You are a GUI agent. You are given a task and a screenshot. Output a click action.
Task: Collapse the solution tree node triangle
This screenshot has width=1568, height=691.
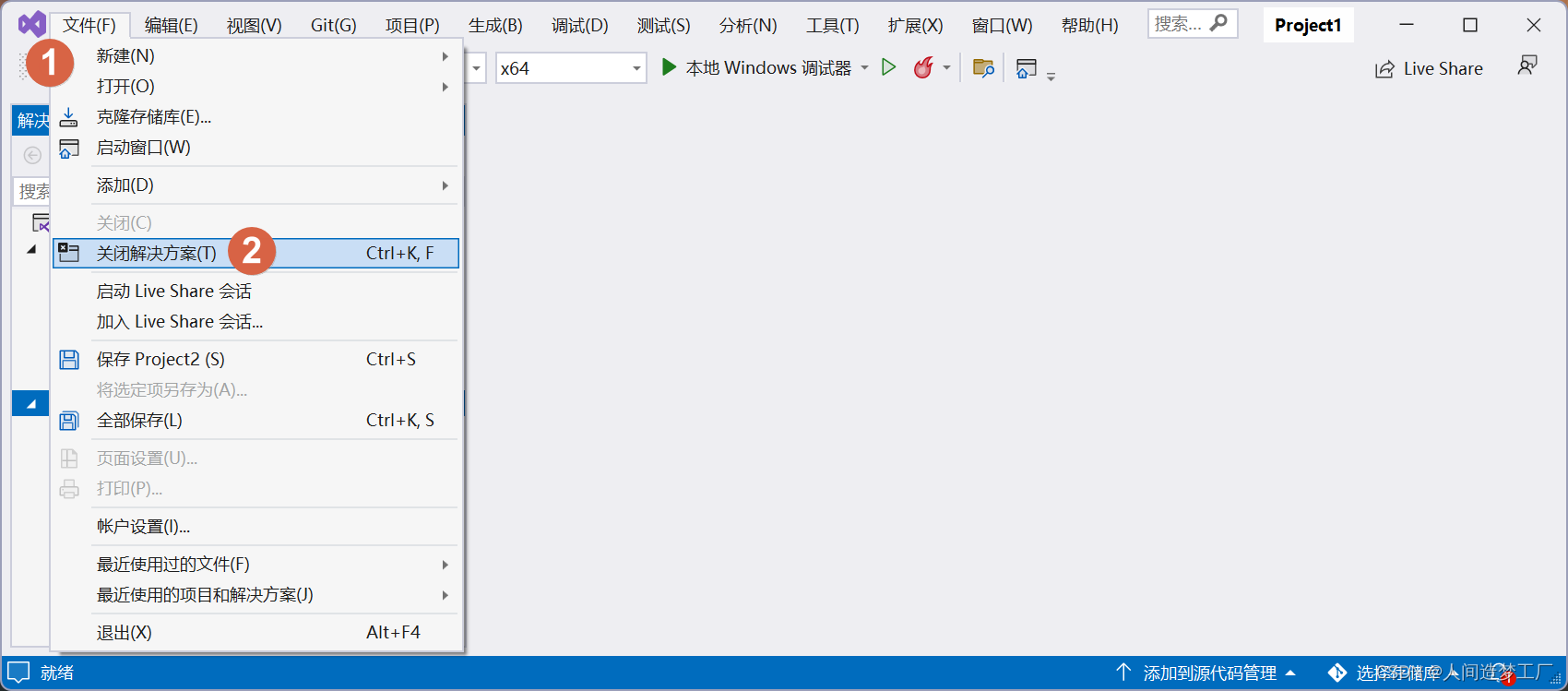pyautogui.click(x=31, y=249)
